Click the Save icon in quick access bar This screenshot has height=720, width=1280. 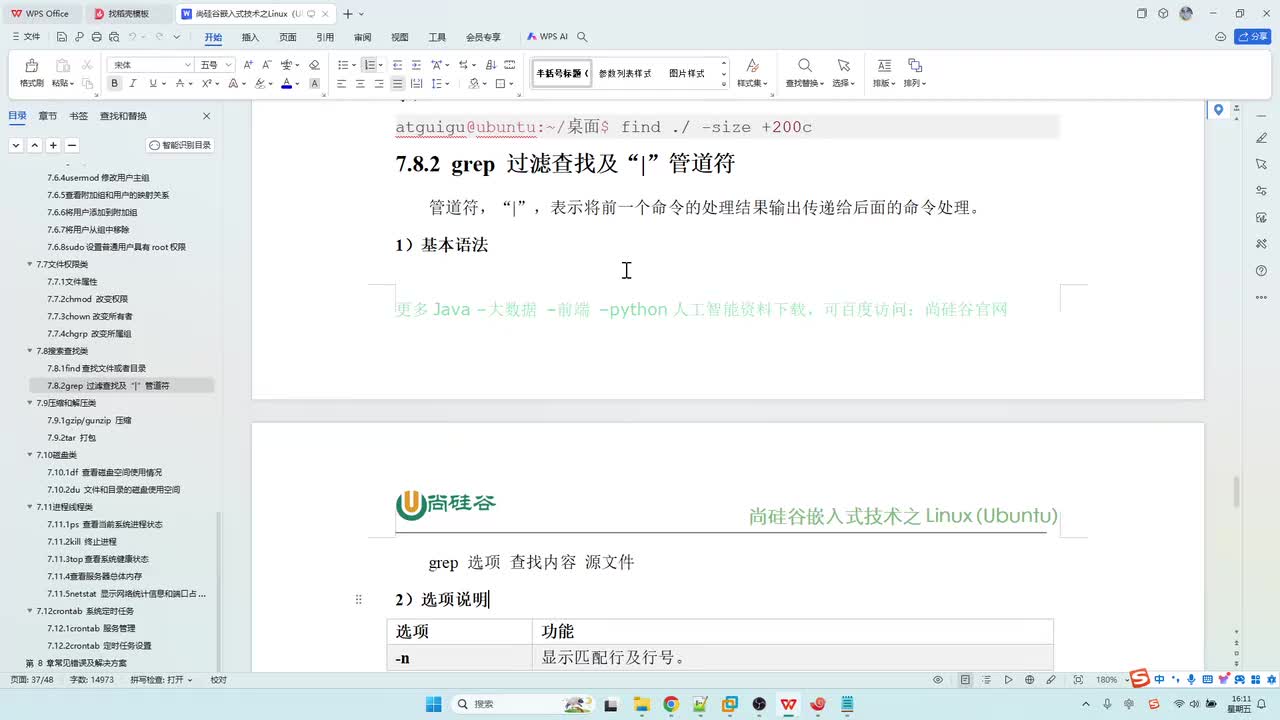point(62,37)
